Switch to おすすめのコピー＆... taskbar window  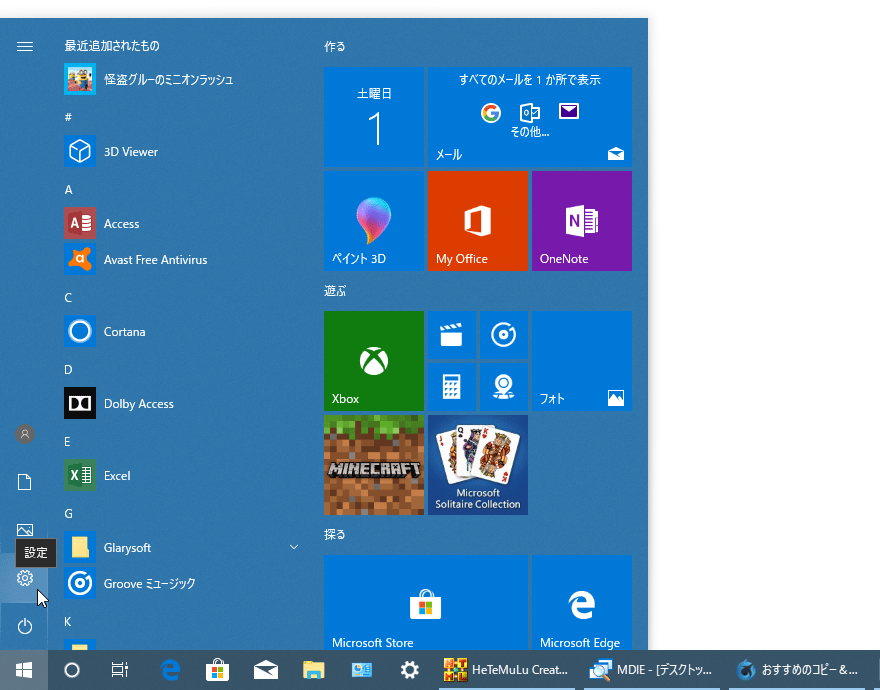click(x=798, y=670)
